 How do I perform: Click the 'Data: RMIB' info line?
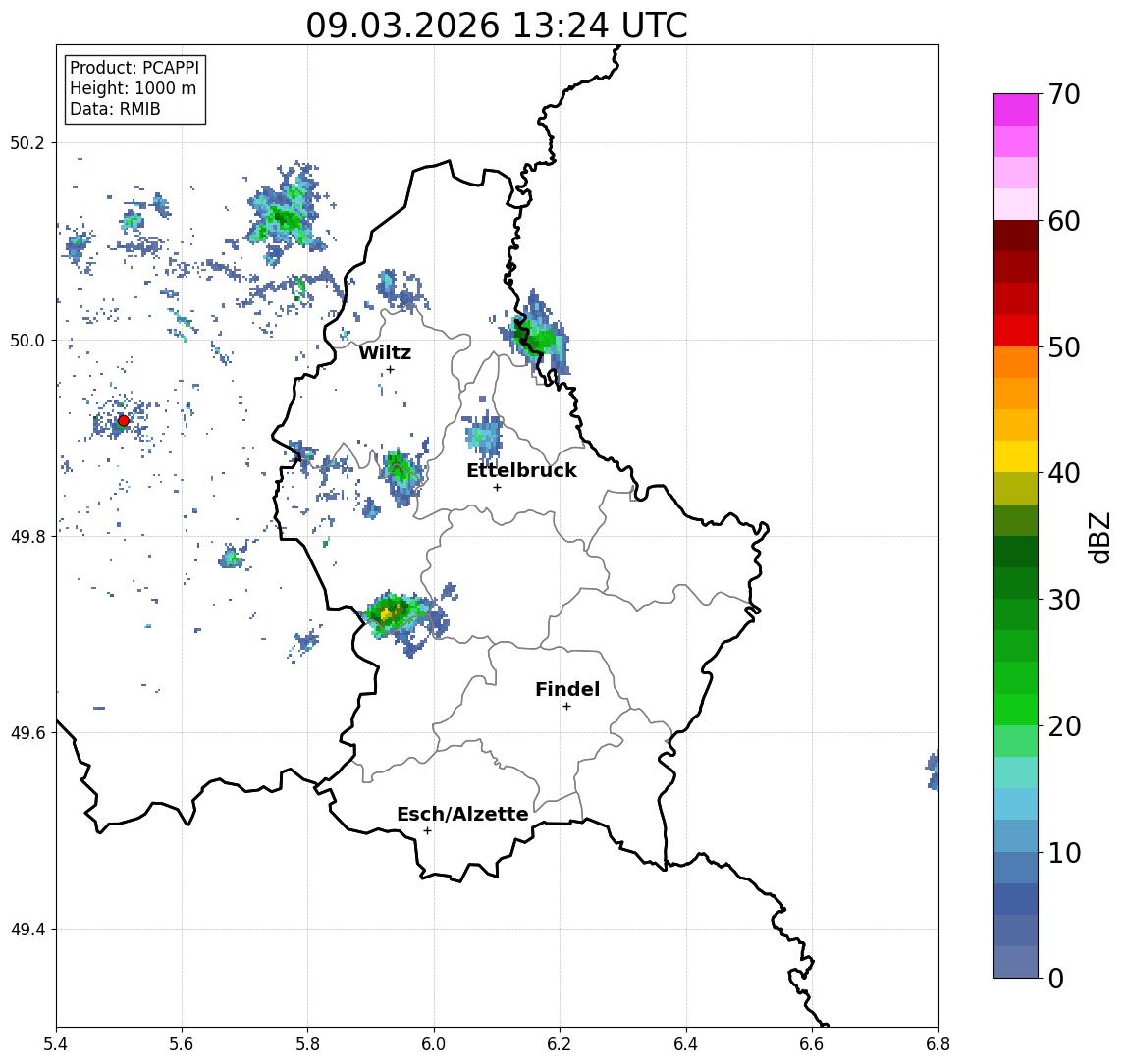[x=115, y=109]
